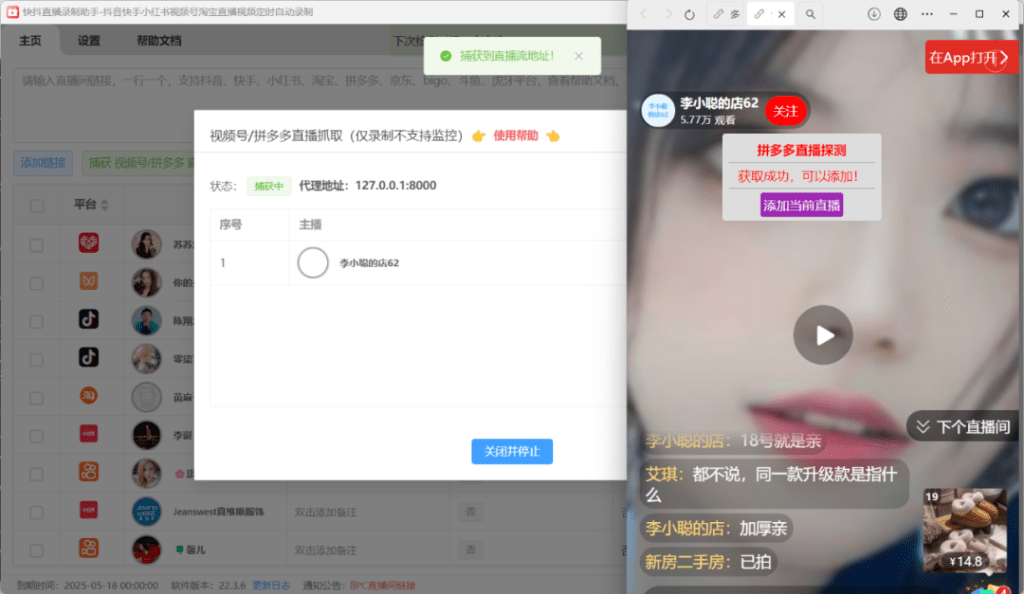Click 否 tag in 智儿 row
The height and width of the screenshot is (594, 1024).
coord(470,550)
